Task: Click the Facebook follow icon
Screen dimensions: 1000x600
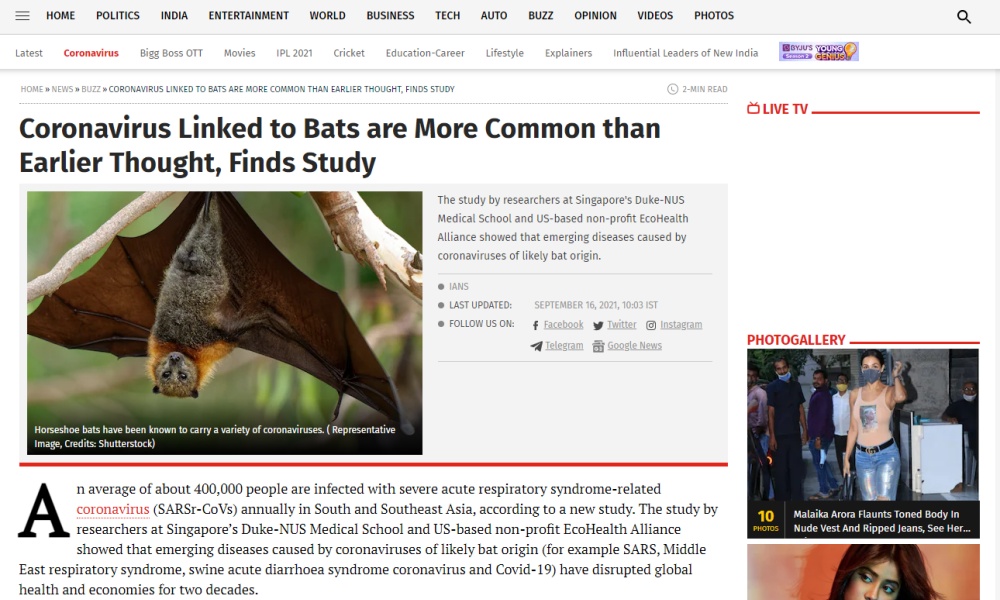Action: coord(536,325)
